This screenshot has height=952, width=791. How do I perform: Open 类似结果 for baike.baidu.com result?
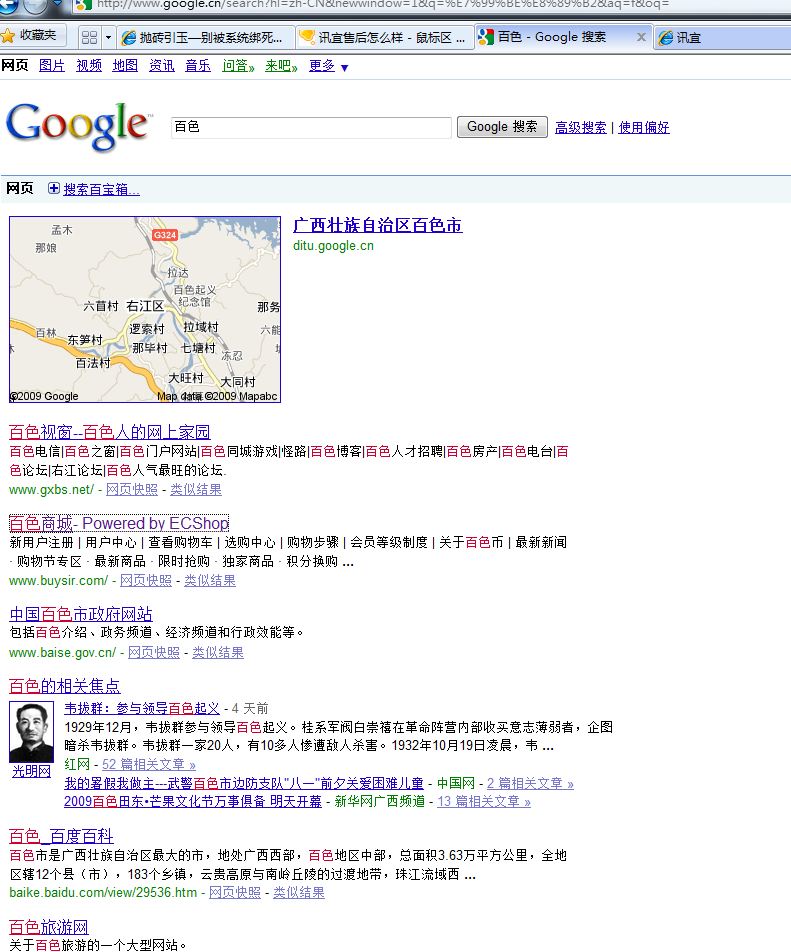299,892
